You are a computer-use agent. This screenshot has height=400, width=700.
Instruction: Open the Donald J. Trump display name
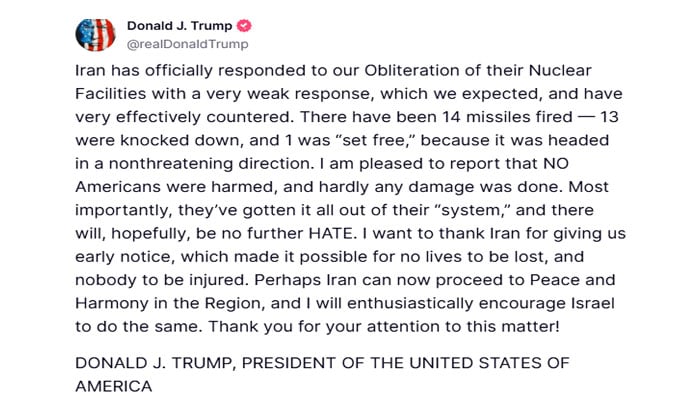179,26
